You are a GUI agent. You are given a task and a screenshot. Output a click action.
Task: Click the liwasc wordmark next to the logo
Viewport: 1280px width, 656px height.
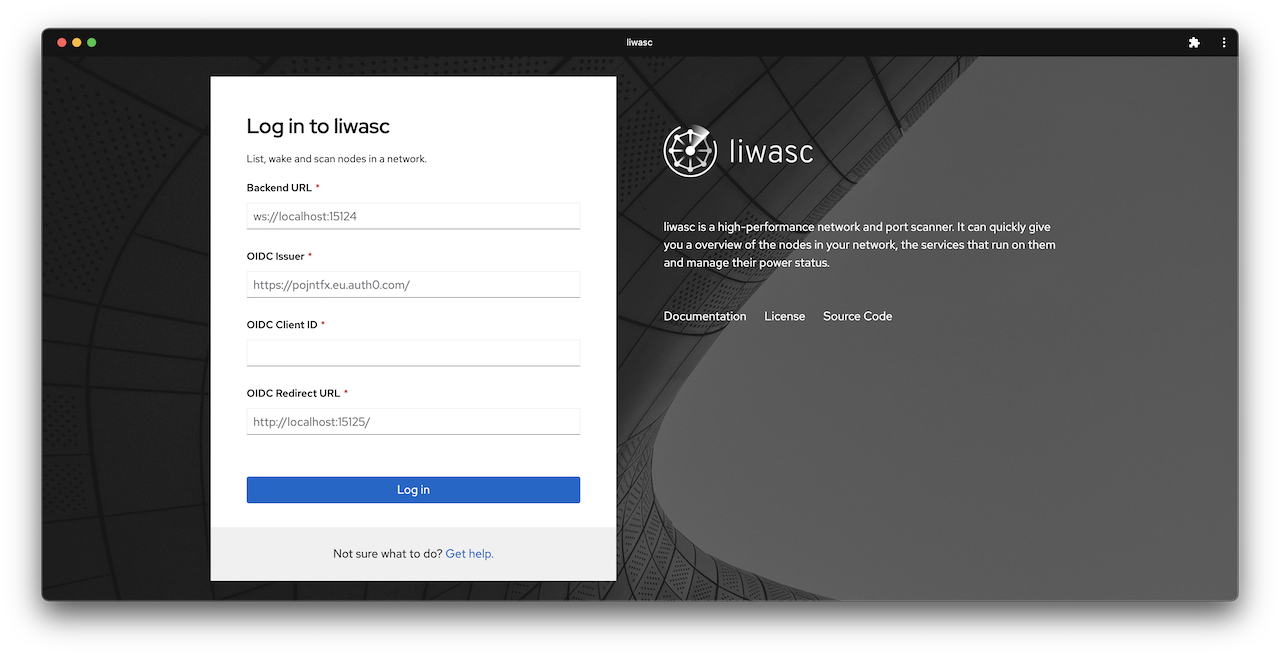pos(770,151)
